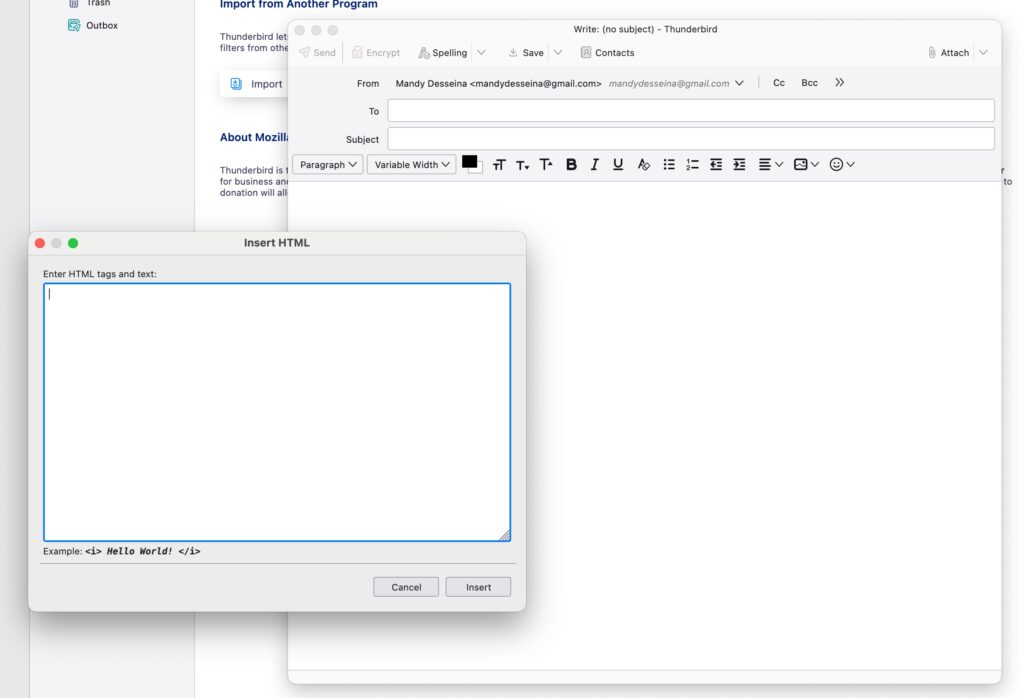Increase font size icon

pyautogui.click(x=546, y=165)
